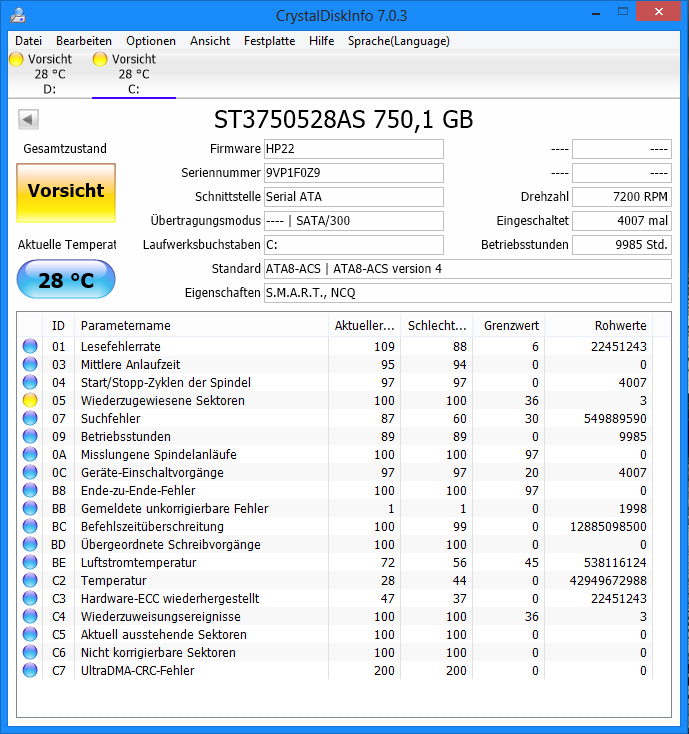689x734 pixels.
Task: Switch to the C: drive tab
Action: click(x=134, y=74)
